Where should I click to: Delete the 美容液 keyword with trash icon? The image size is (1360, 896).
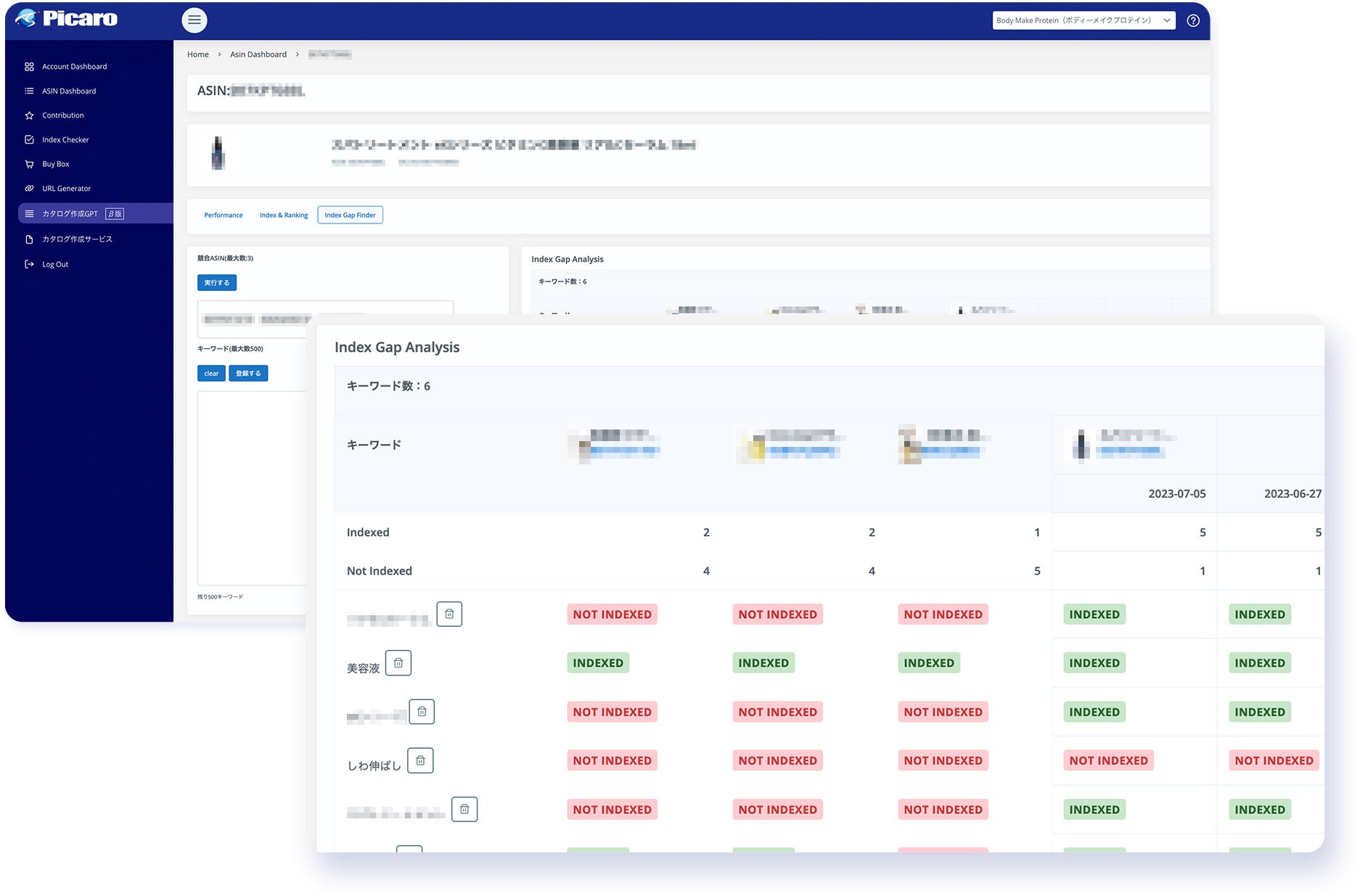[x=398, y=663]
